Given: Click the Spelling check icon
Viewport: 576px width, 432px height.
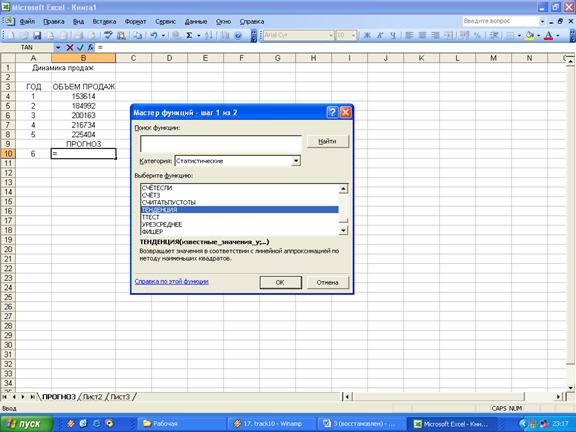Looking at the screenshot, I should pos(108,35).
